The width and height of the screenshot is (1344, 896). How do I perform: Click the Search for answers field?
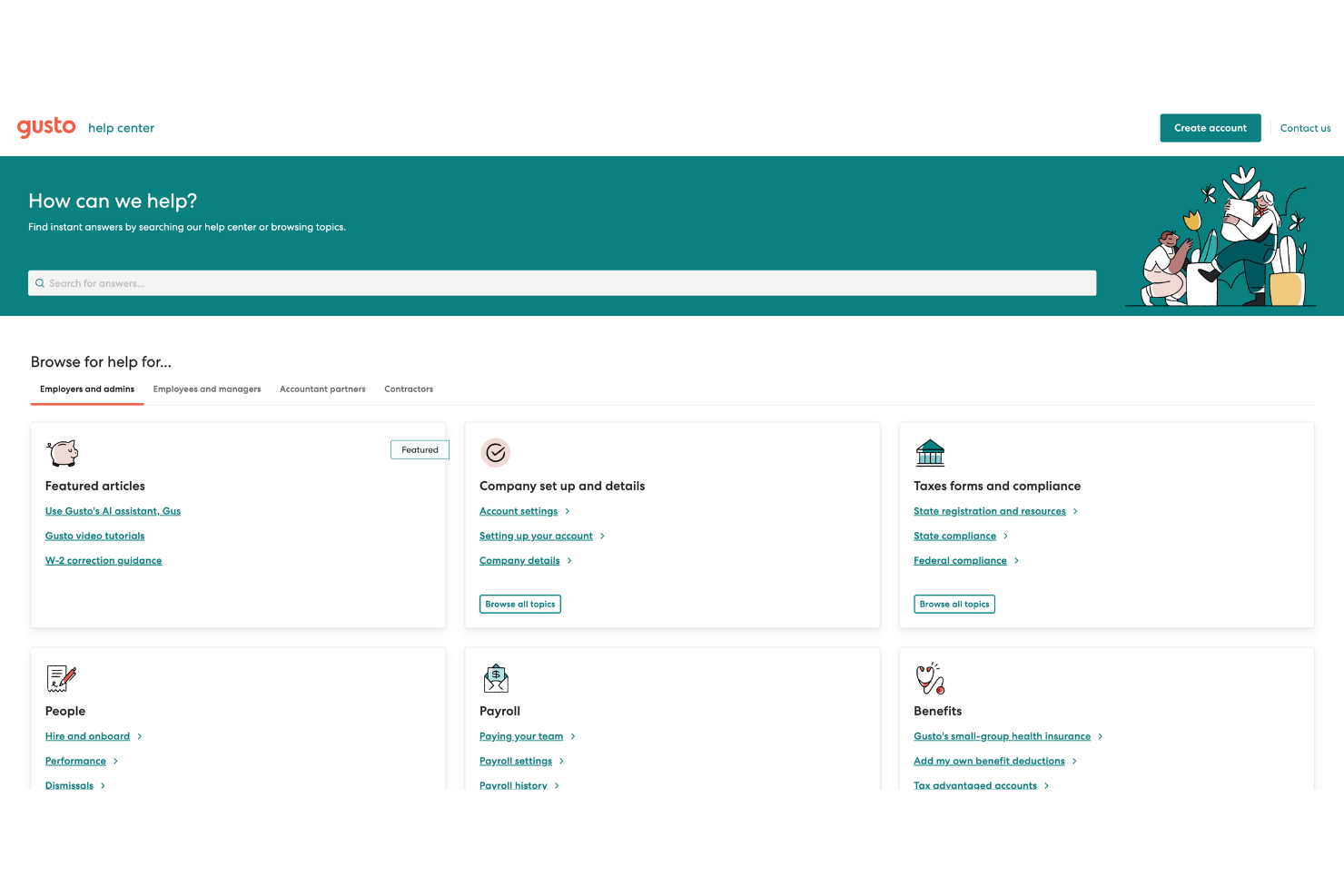pos(363,282)
